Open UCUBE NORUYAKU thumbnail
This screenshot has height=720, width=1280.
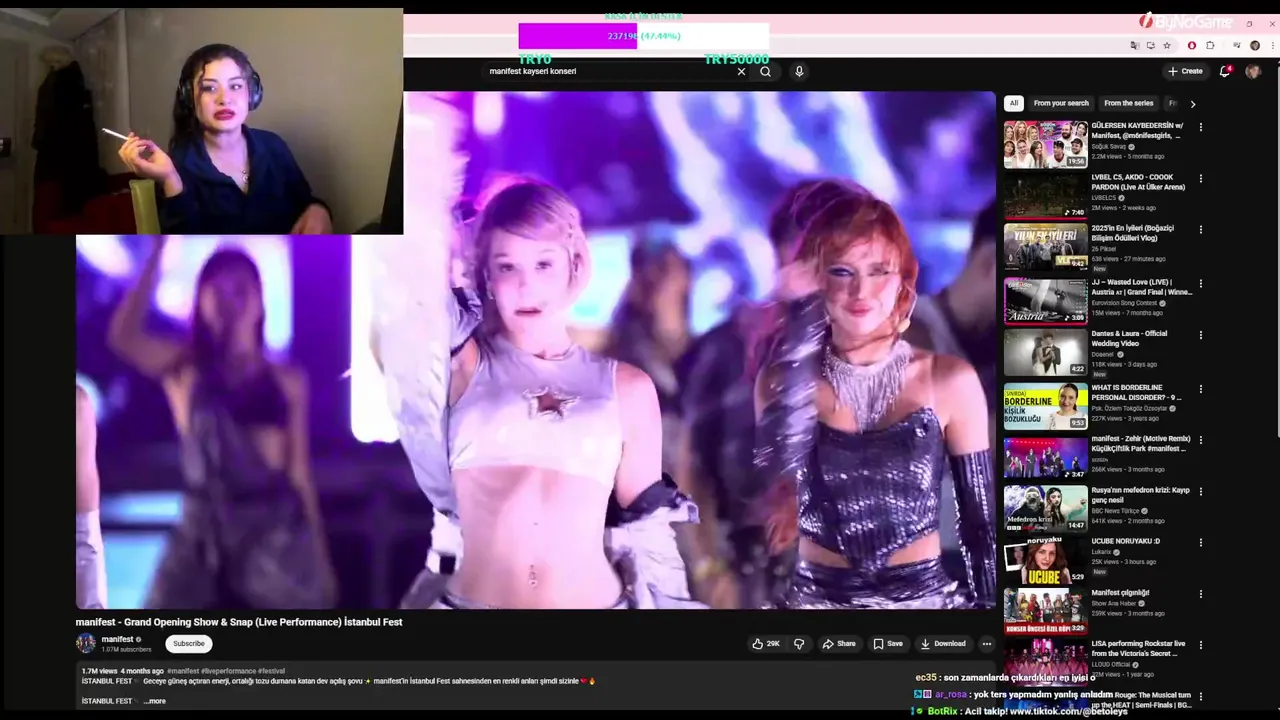click(x=1045, y=561)
